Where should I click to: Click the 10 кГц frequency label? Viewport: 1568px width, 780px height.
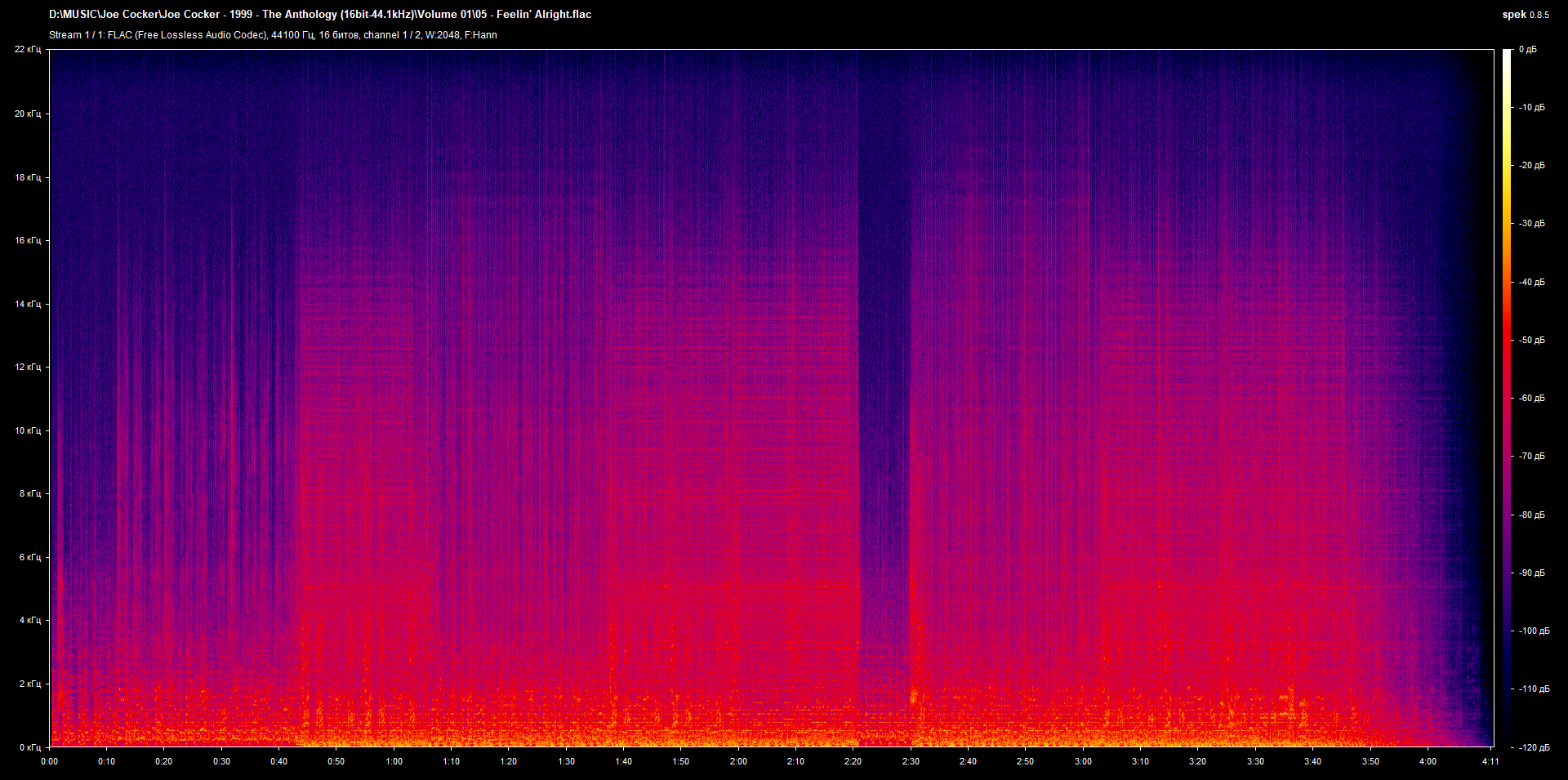point(27,430)
